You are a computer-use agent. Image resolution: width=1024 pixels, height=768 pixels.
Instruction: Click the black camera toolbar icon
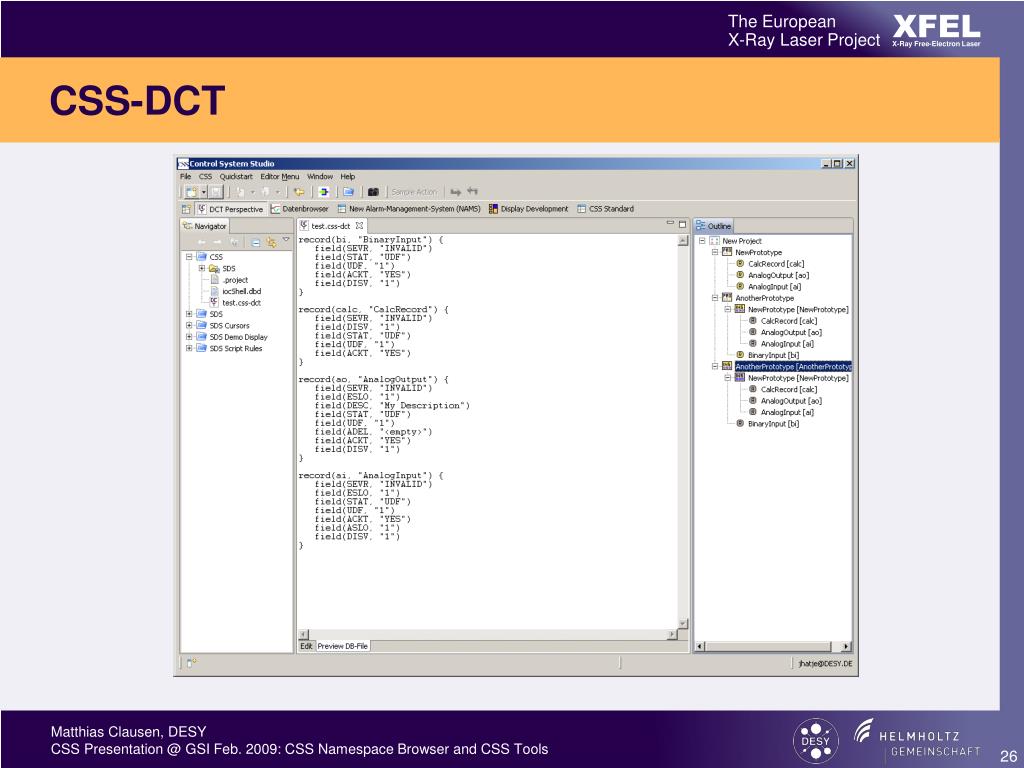pos(373,192)
